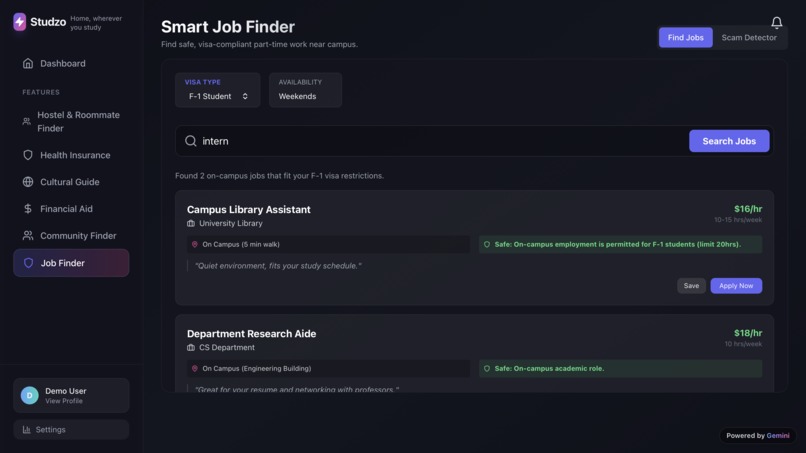This screenshot has width=806, height=453.
Task: Click the location pin beside On Campus (5 min walk)
Action: point(195,244)
